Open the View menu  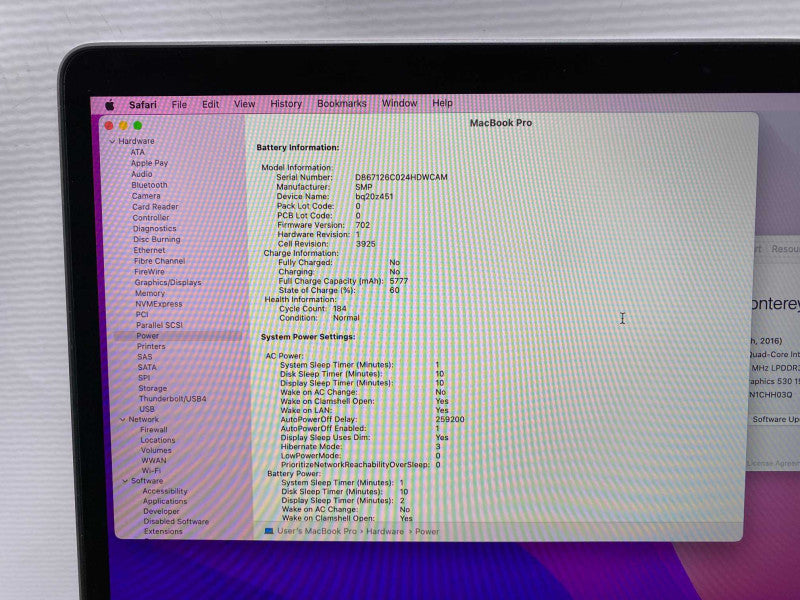point(244,104)
